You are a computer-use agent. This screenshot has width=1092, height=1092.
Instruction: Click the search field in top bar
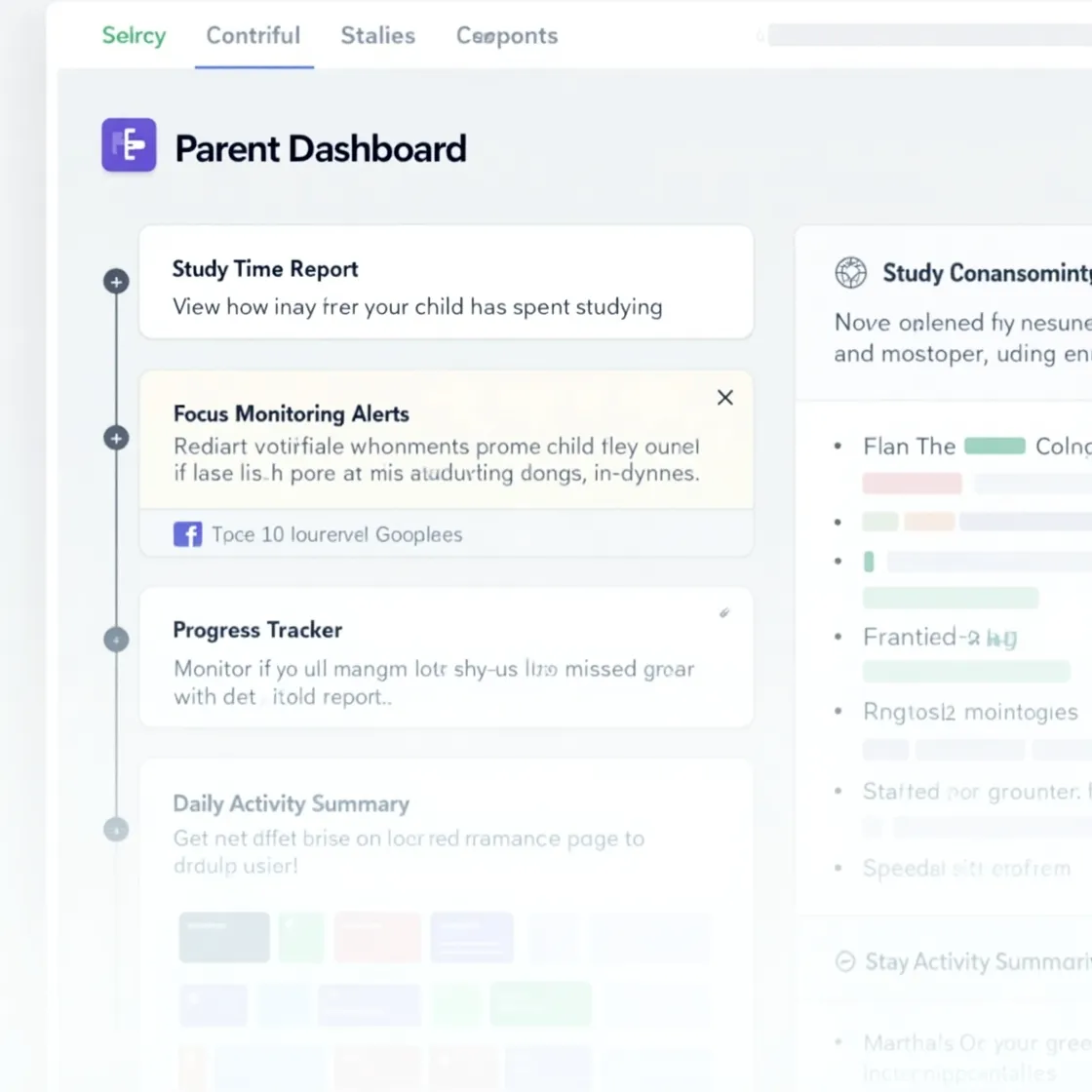(930, 35)
